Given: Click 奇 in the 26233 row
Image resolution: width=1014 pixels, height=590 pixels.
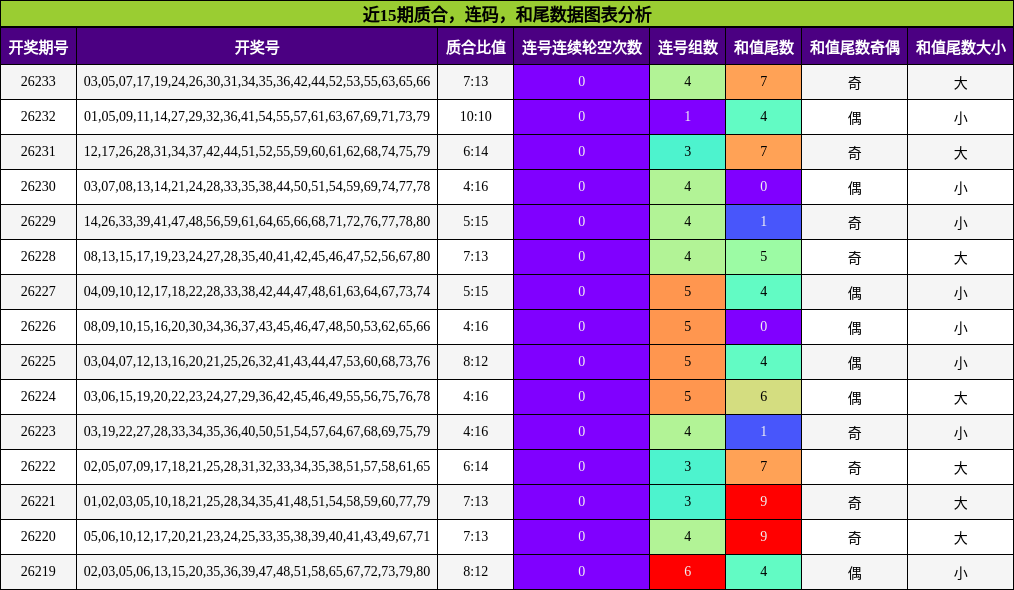Looking at the screenshot, I should (854, 83).
